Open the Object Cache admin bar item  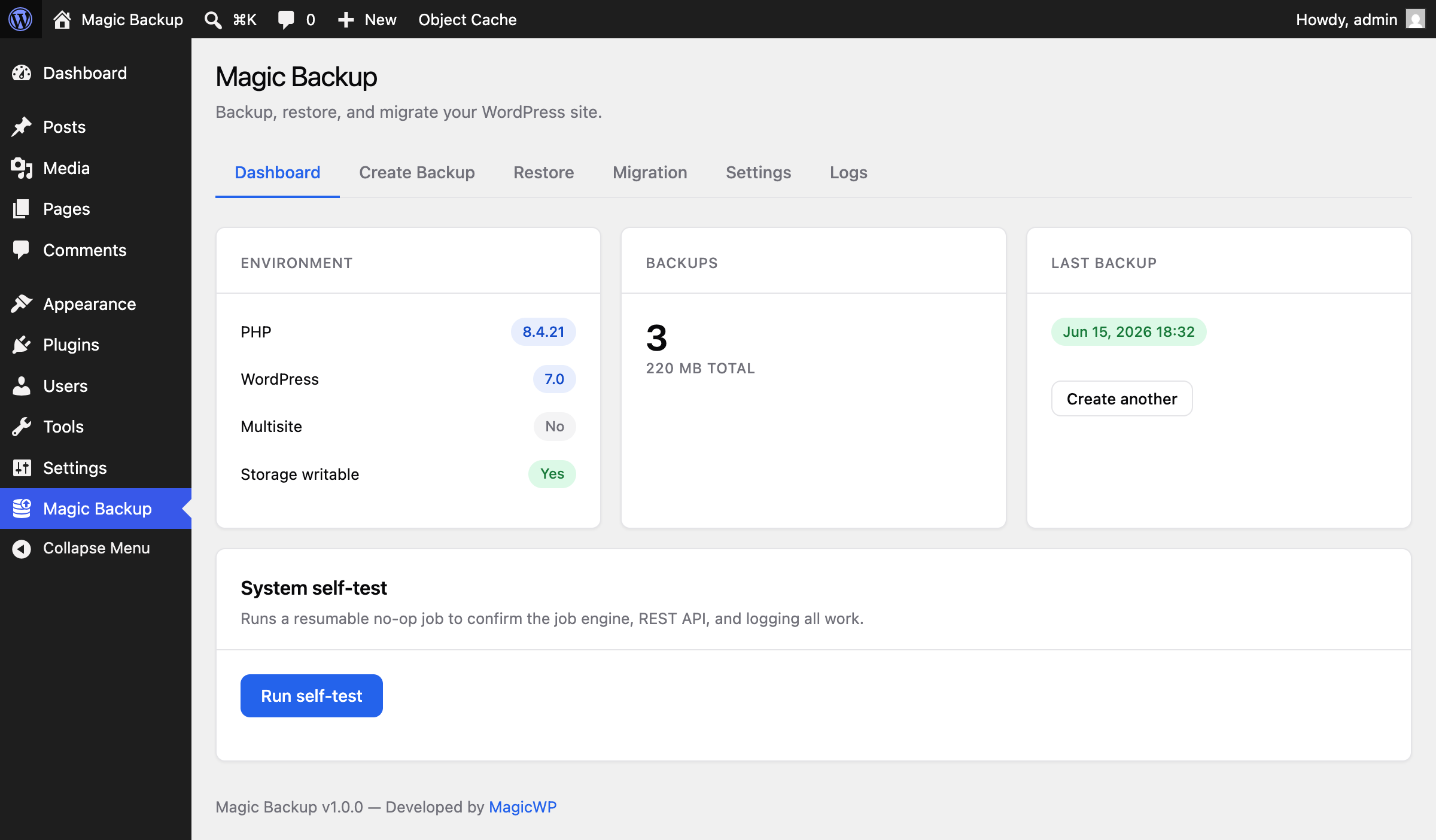[467, 20]
